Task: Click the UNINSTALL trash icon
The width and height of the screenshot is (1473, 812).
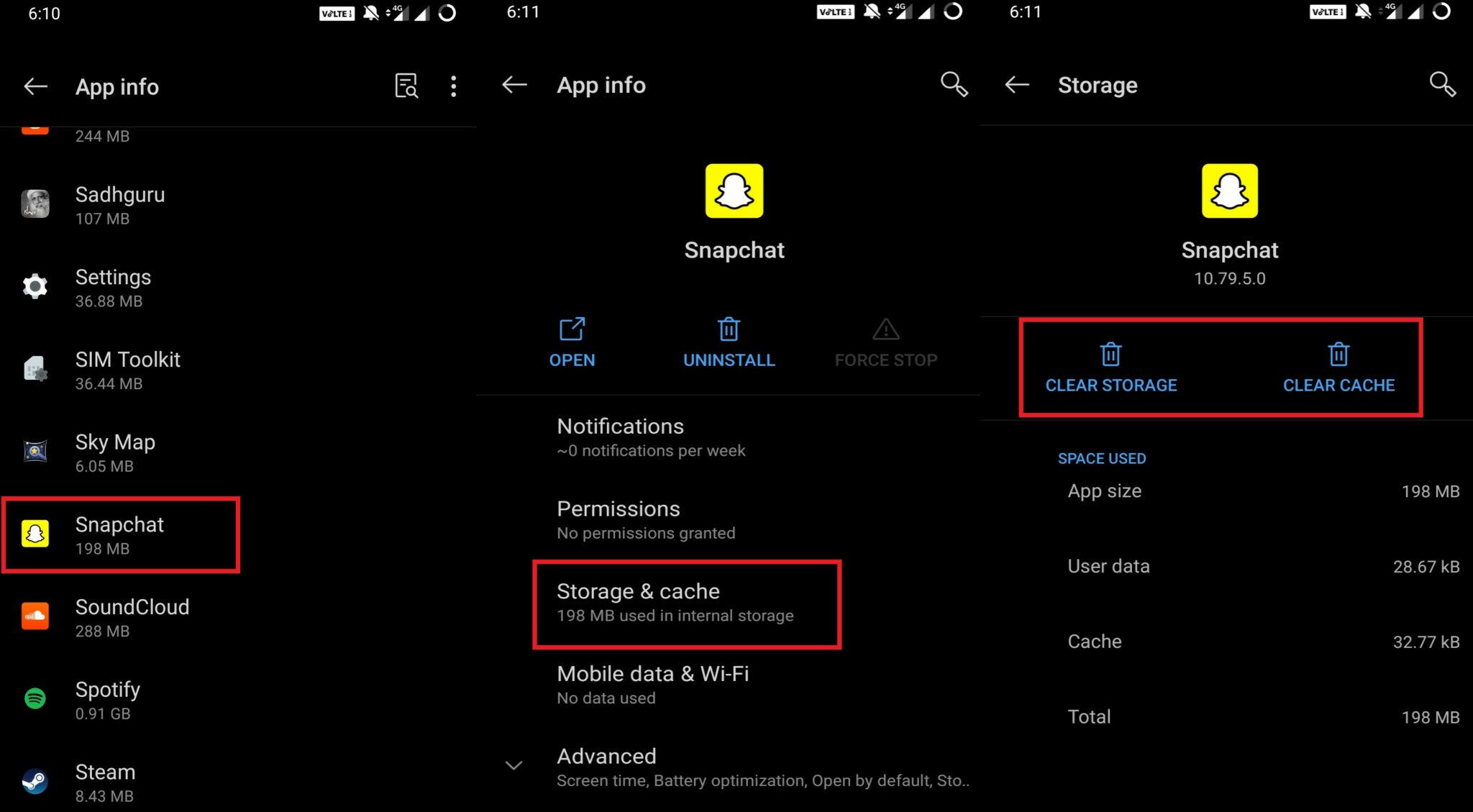Action: [730, 329]
